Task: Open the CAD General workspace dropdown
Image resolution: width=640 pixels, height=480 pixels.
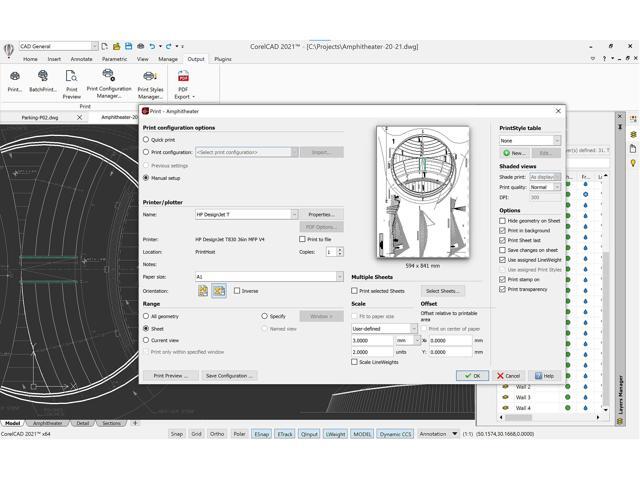Action: [x=94, y=46]
